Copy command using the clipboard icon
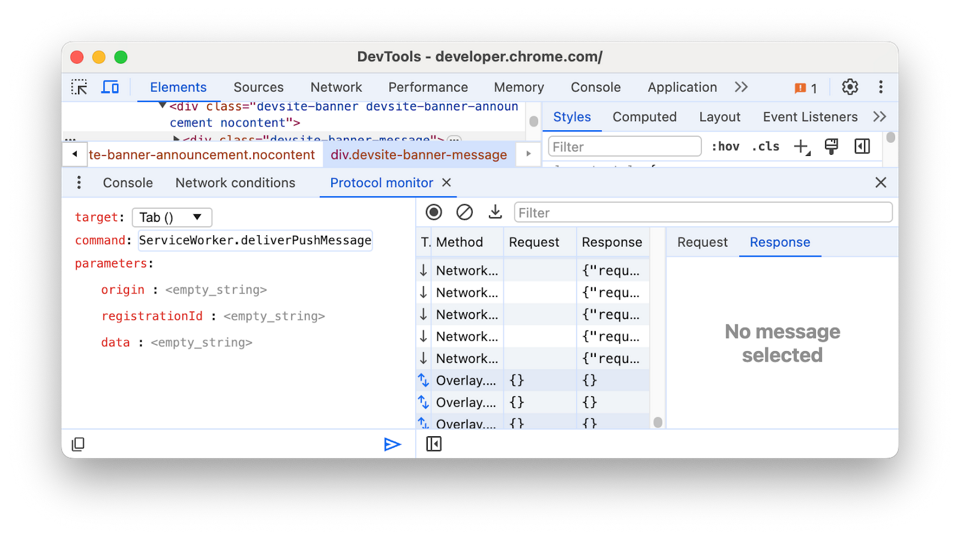This screenshot has height=540, width=960. click(78, 444)
